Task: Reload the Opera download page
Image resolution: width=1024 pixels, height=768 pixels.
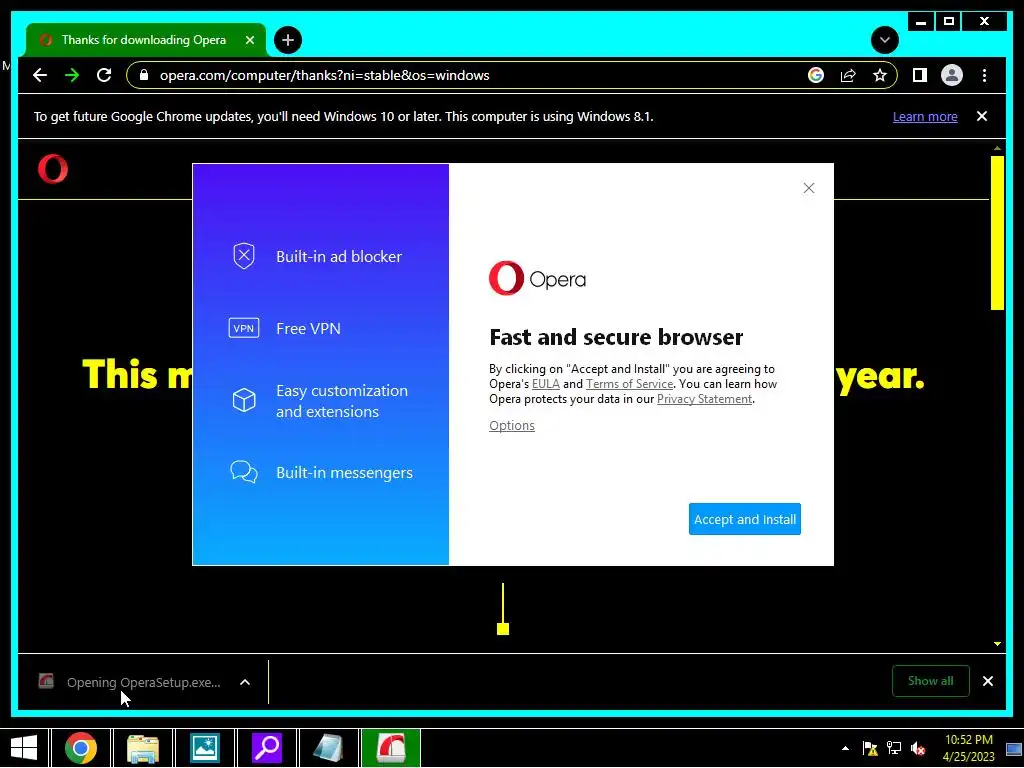Action: [x=104, y=75]
